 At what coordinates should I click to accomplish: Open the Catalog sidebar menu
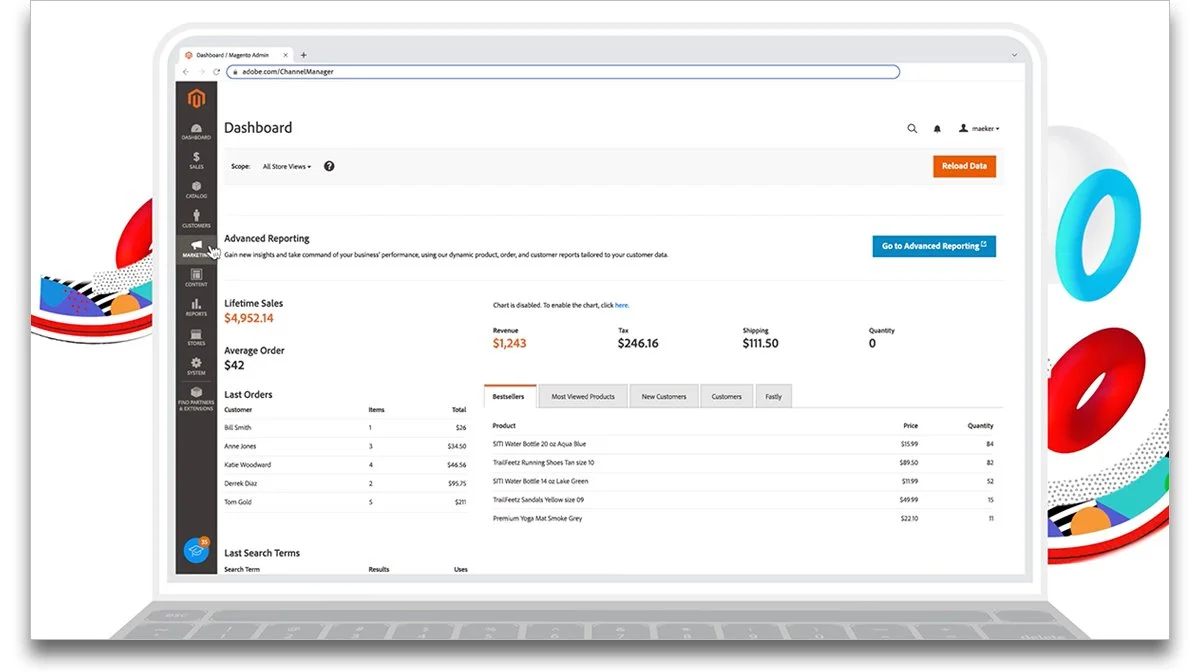(x=196, y=189)
